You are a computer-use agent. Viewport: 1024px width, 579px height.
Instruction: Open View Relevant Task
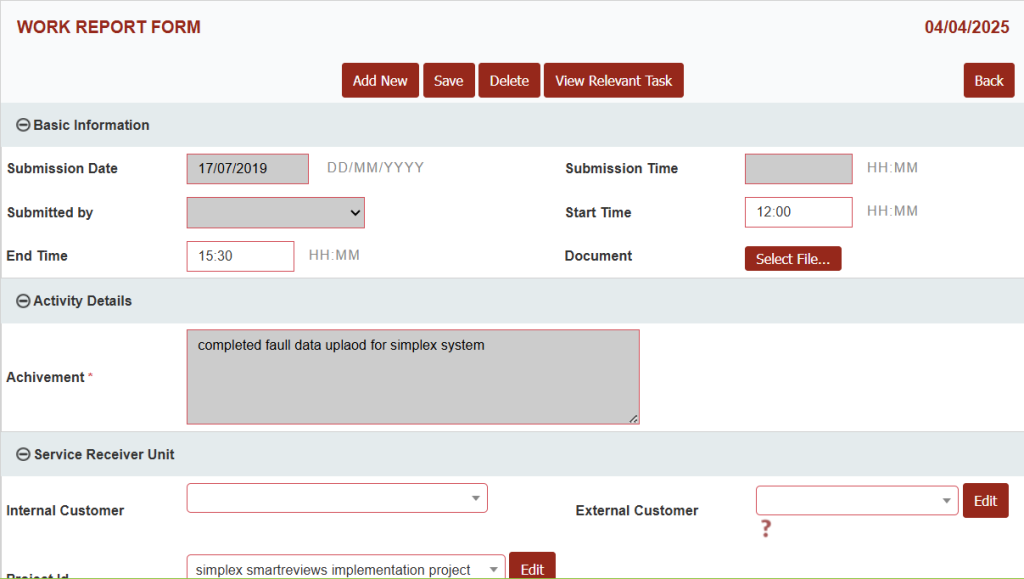(613, 81)
